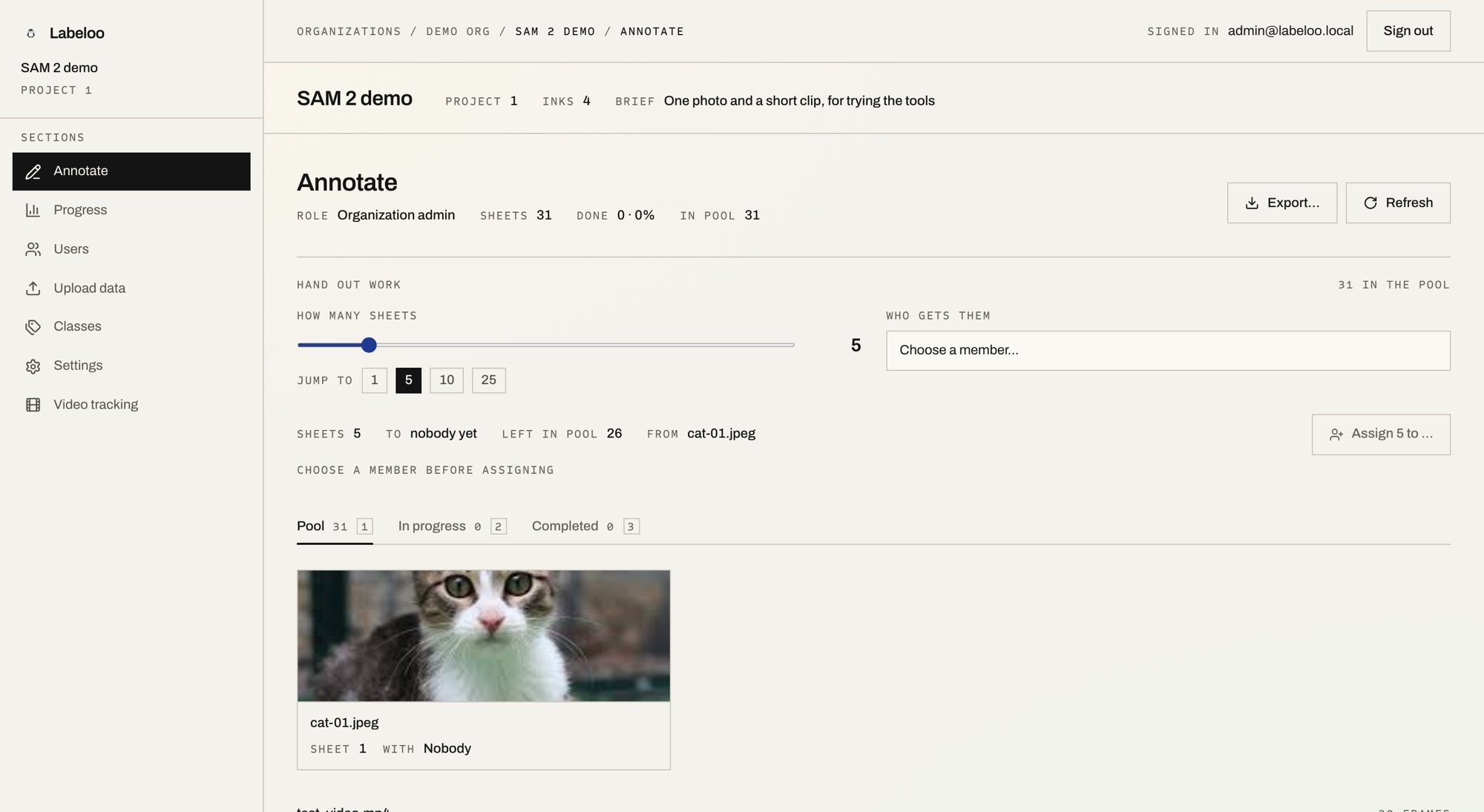Viewport: 1484px width, 812px height.
Task: Click the Settings label in sidebar
Action: [78, 366]
